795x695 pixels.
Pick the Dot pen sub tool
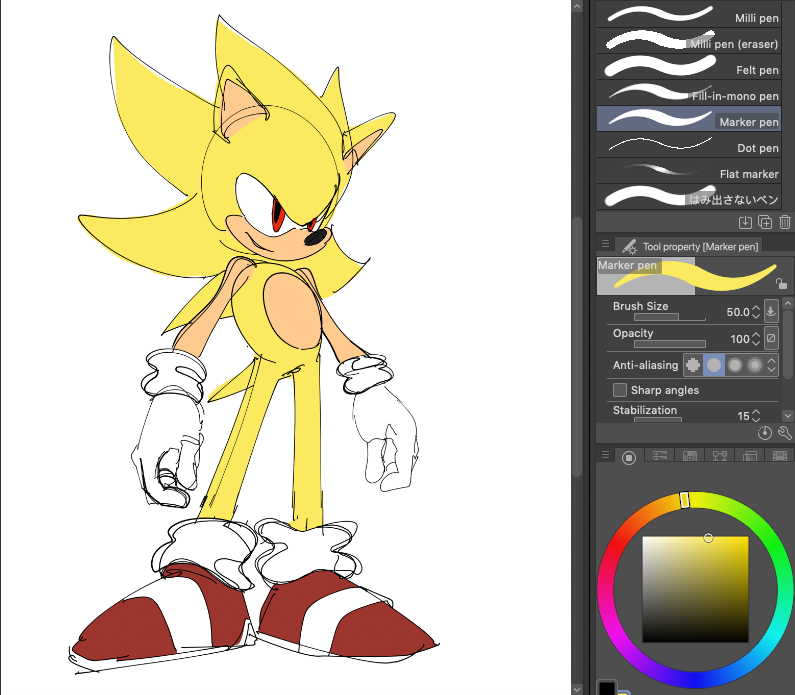(689, 145)
